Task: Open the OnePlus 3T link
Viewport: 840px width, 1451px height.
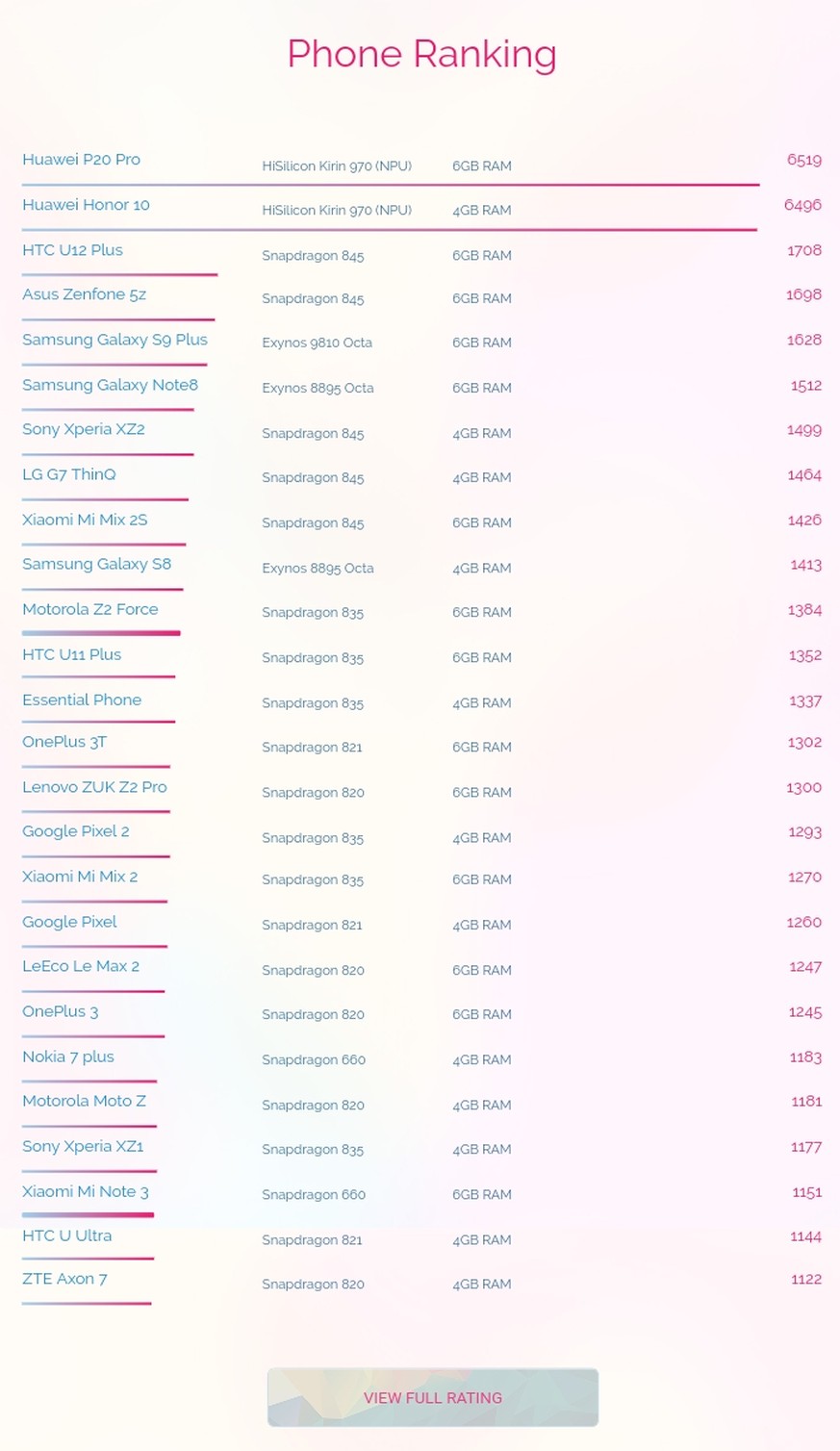Action: [64, 742]
